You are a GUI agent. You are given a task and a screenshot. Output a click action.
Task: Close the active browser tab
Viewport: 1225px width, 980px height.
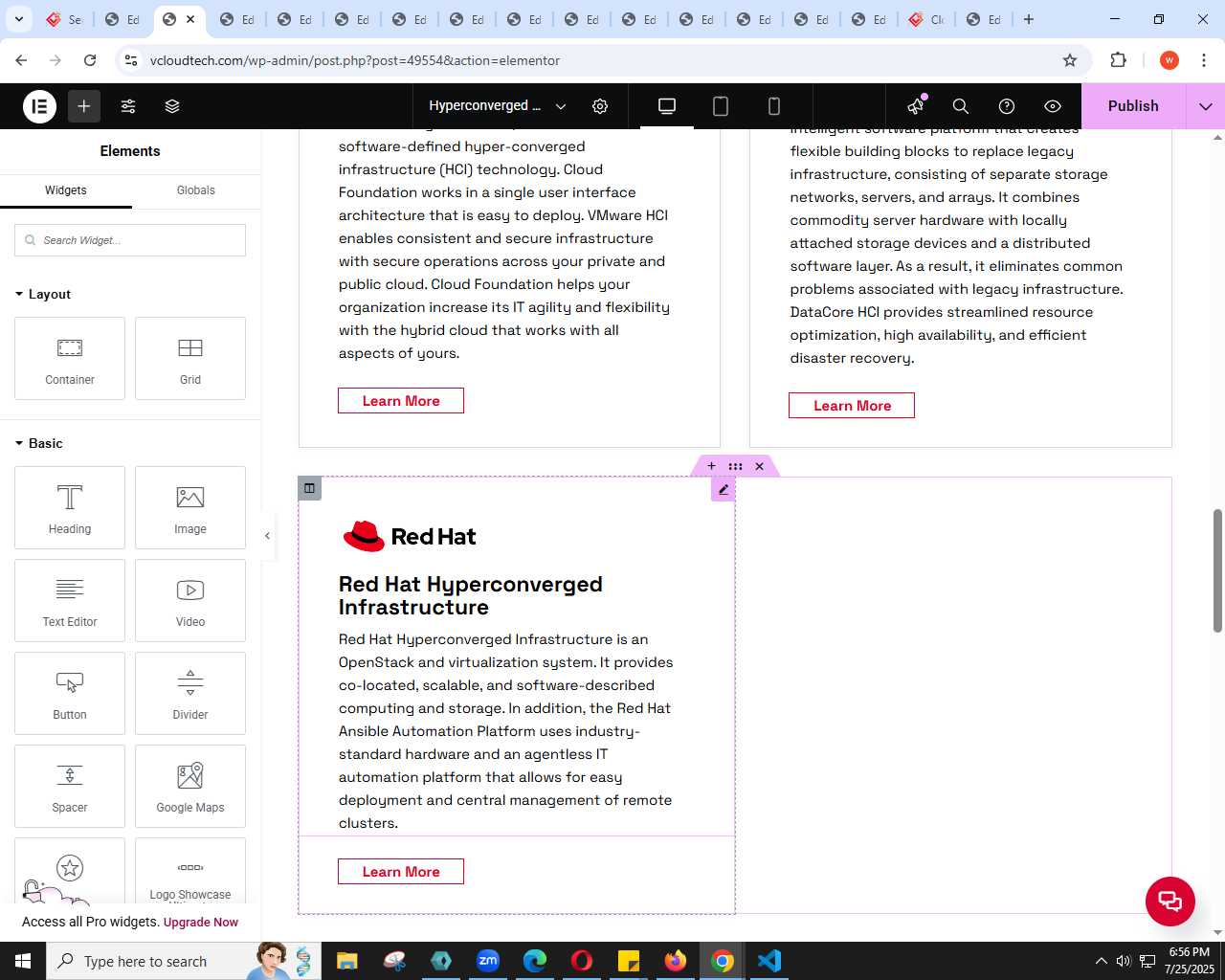tap(190, 19)
